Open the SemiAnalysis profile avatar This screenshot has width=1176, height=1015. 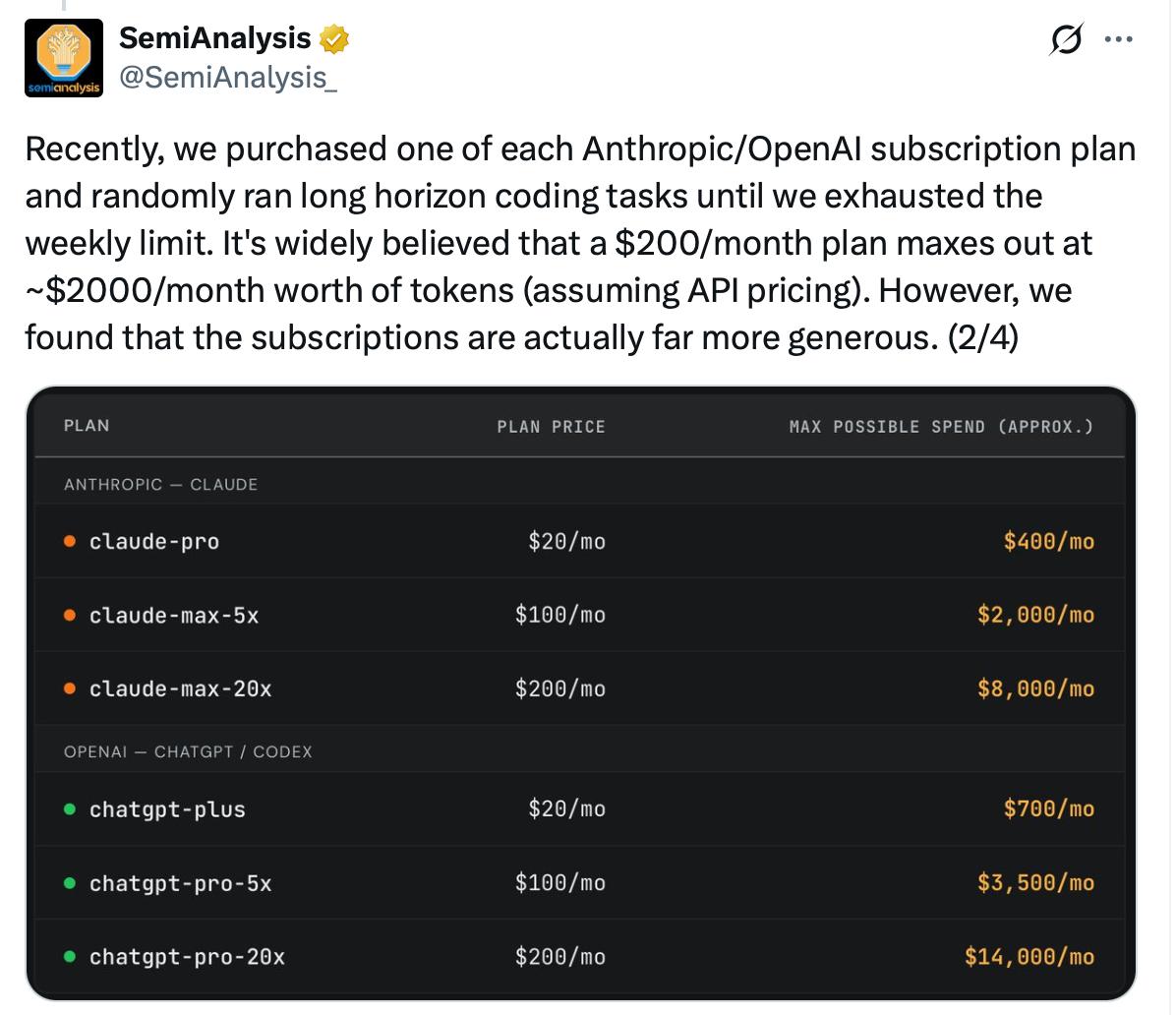click(x=64, y=58)
